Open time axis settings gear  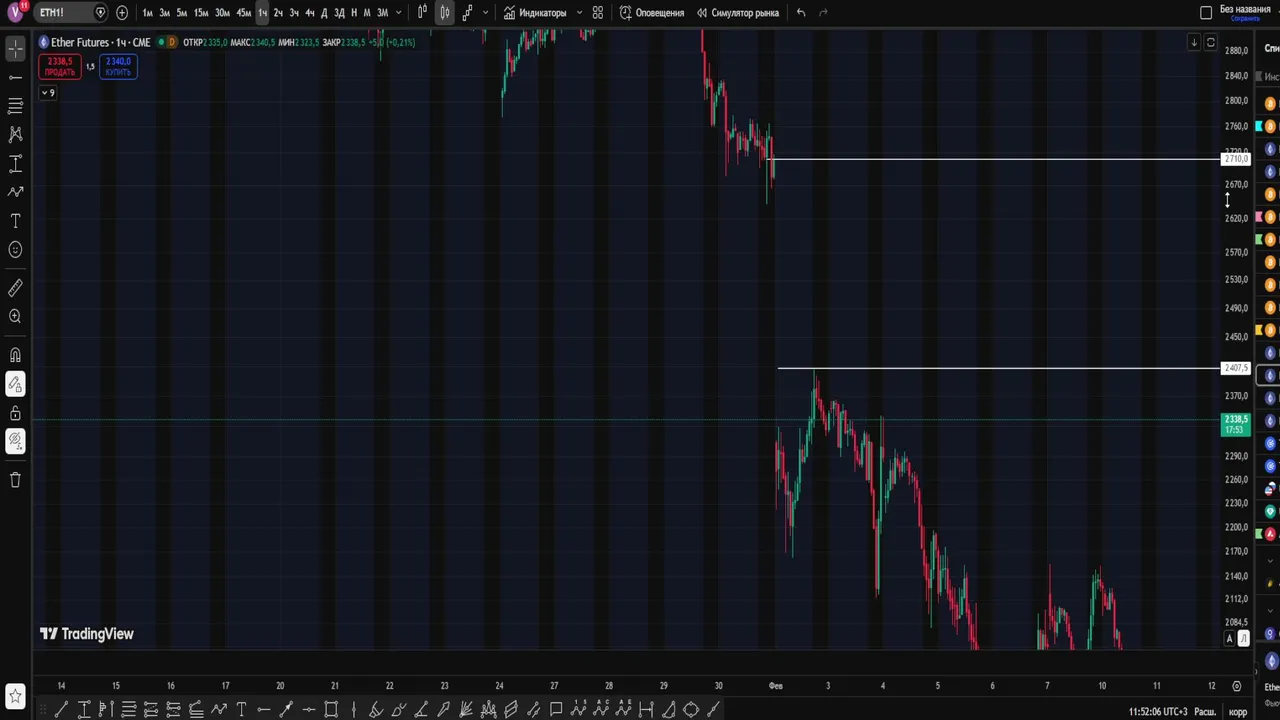pyautogui.click(x=1237, y=686)
